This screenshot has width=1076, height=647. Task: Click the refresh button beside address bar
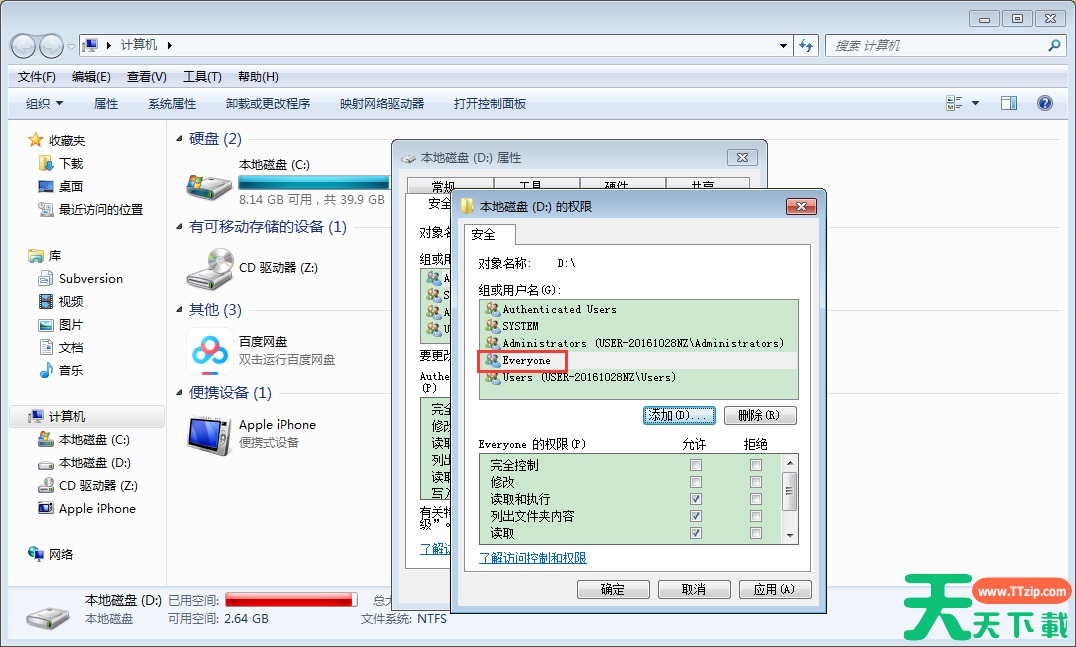click(807, 46)
